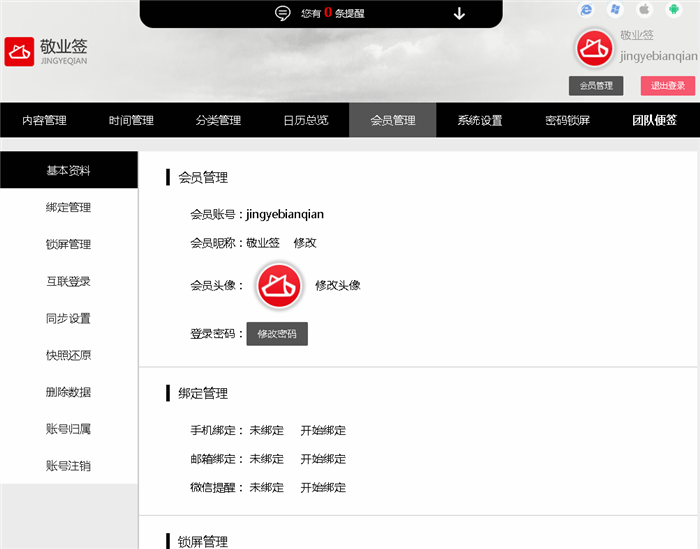Click the user avatar in the header
Viewport: 700px width, 549px height.
click(x=594, y=49)
